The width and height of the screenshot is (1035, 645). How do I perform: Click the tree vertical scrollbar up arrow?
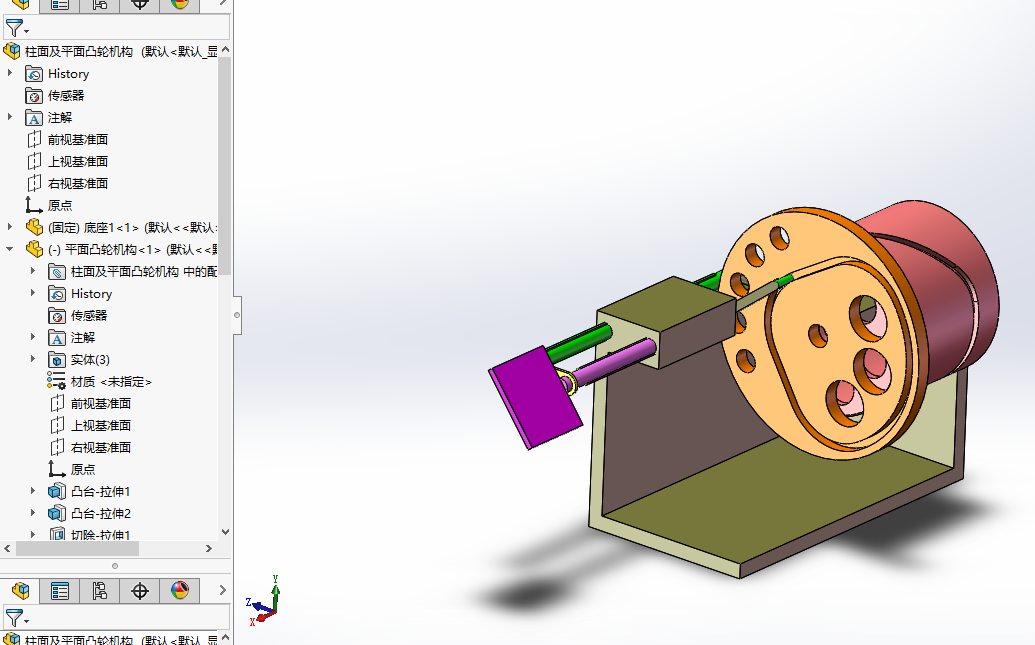pos(225,50)
